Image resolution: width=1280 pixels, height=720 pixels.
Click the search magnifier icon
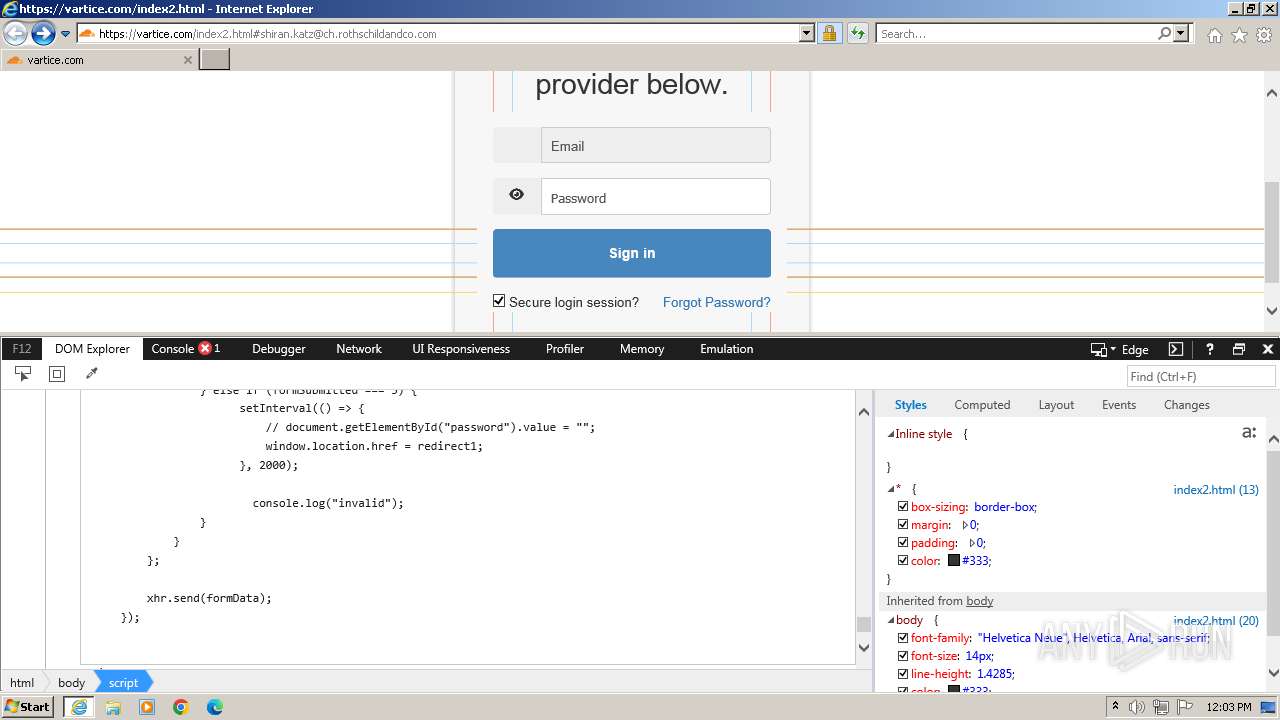1164,33
